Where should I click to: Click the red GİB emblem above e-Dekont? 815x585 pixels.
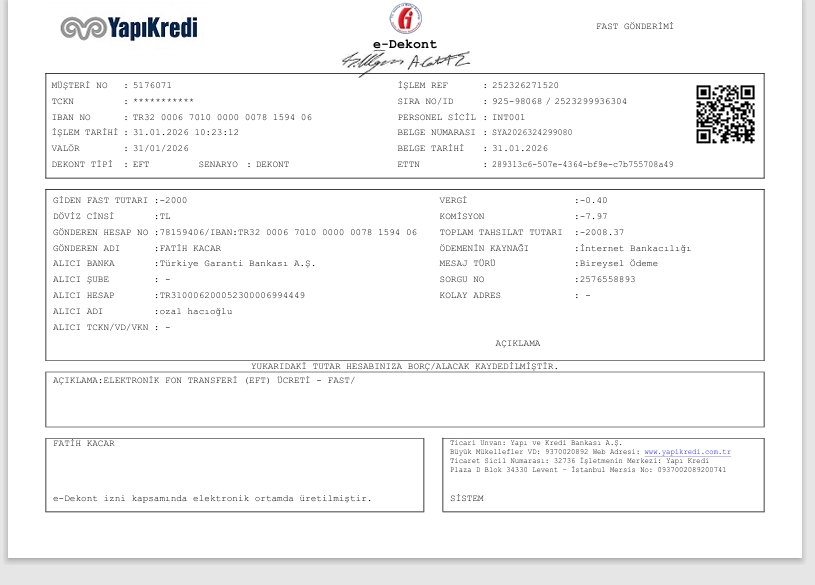pos(405,19)
